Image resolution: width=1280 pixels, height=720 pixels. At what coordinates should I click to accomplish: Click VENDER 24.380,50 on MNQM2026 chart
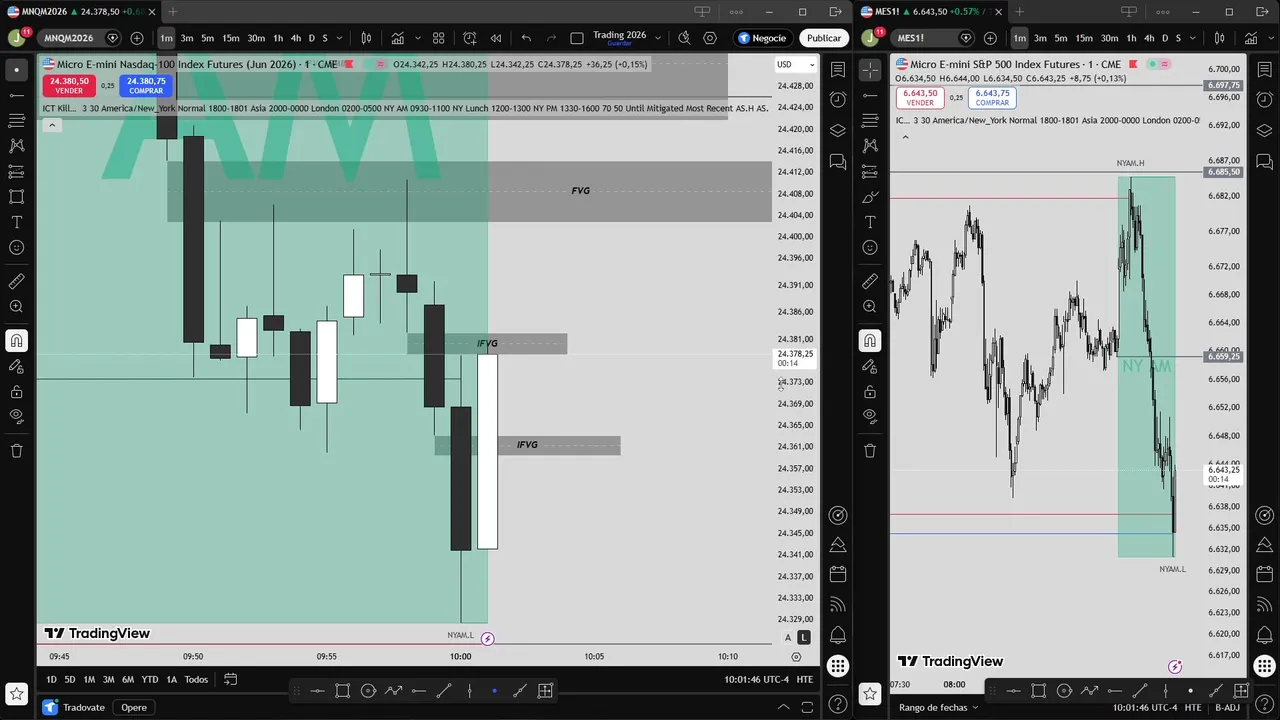69,86
